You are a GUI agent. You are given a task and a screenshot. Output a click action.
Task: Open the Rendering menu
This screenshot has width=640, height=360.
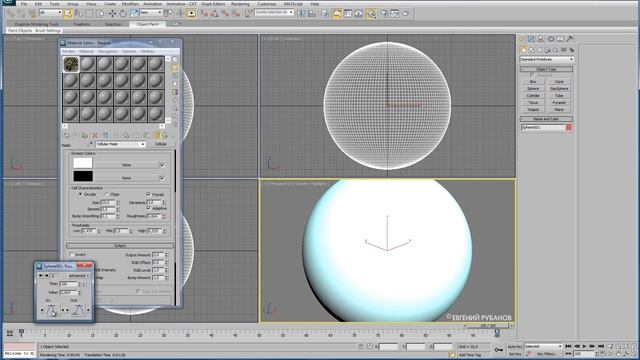point(240,4)
